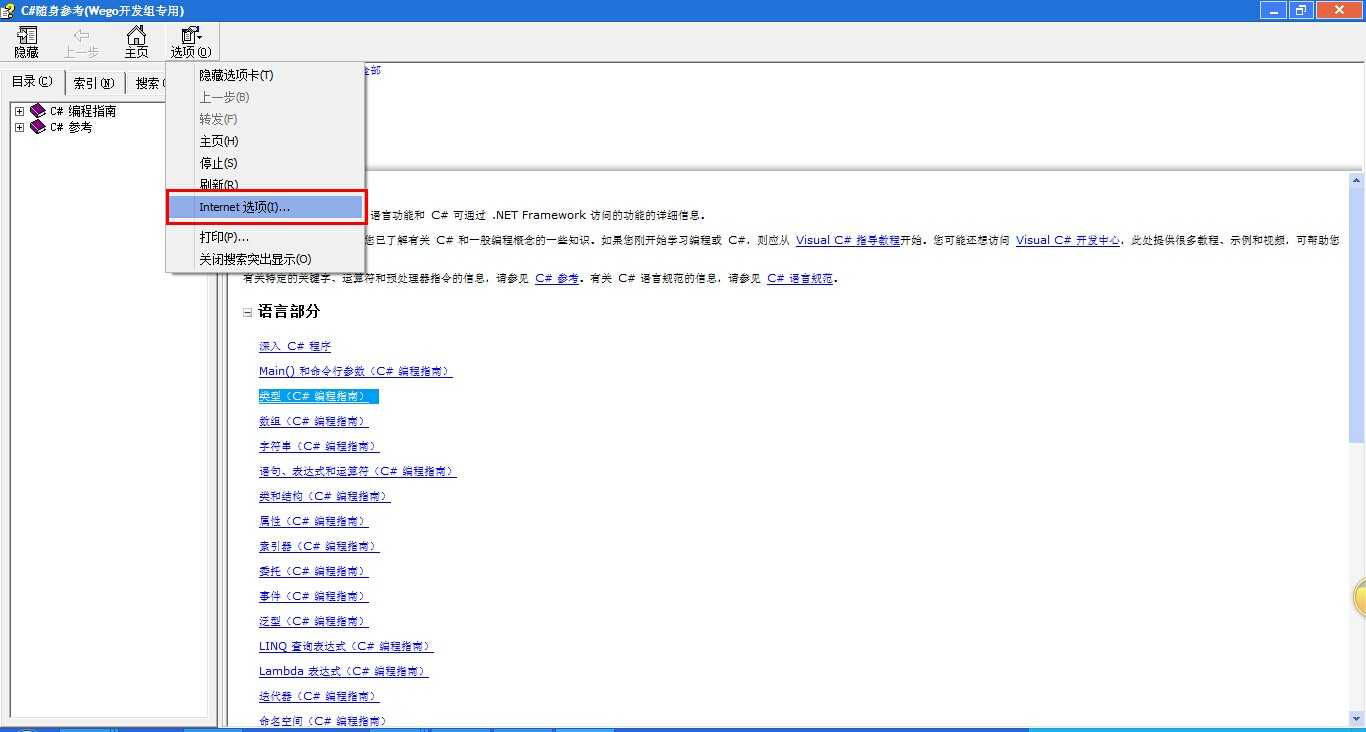Open Internet 选项(I)... from the menu
The width and height of the screenshot is (1366, 732).
265,207
